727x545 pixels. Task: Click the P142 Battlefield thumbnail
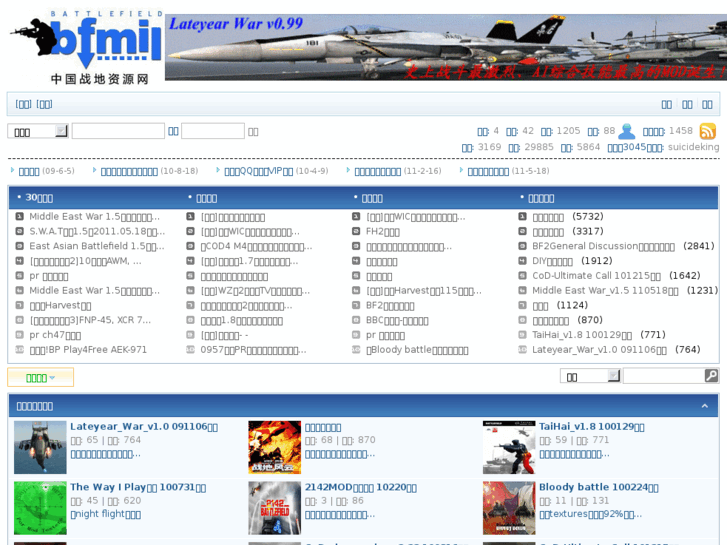click(274, 508)
